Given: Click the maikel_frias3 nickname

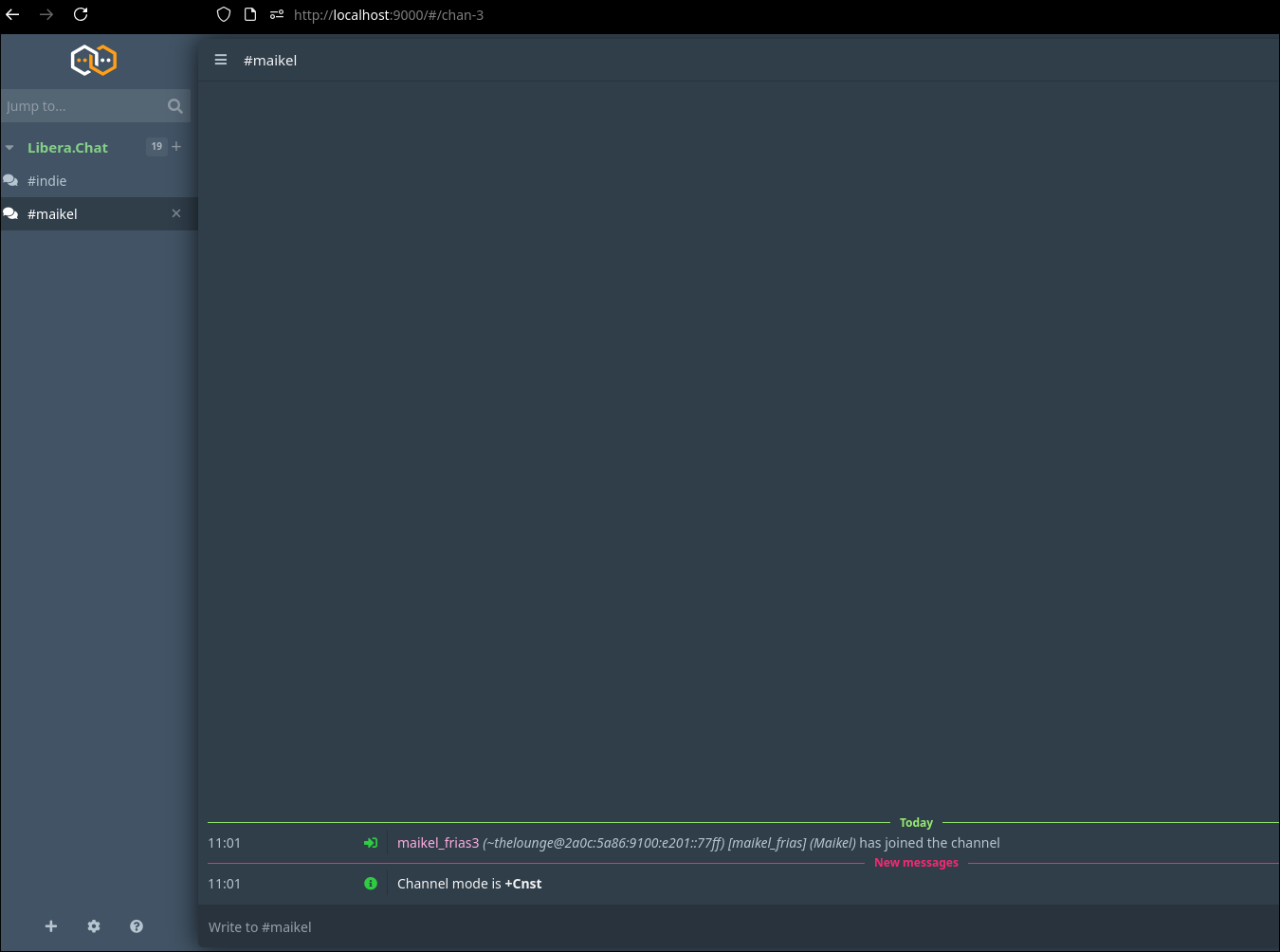Looking at the screenshot, I should [437, 843].
